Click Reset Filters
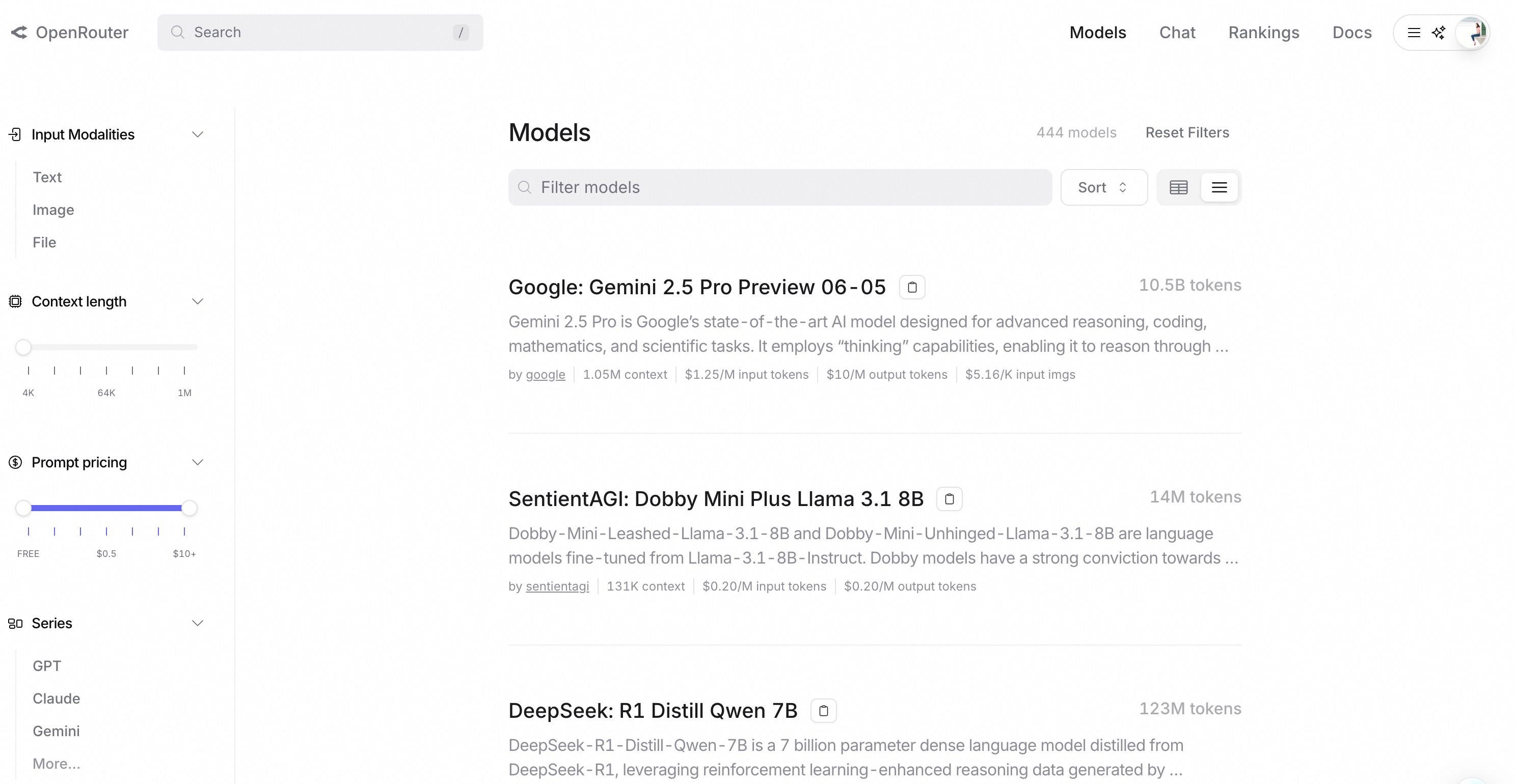 tap(1187, 133)
